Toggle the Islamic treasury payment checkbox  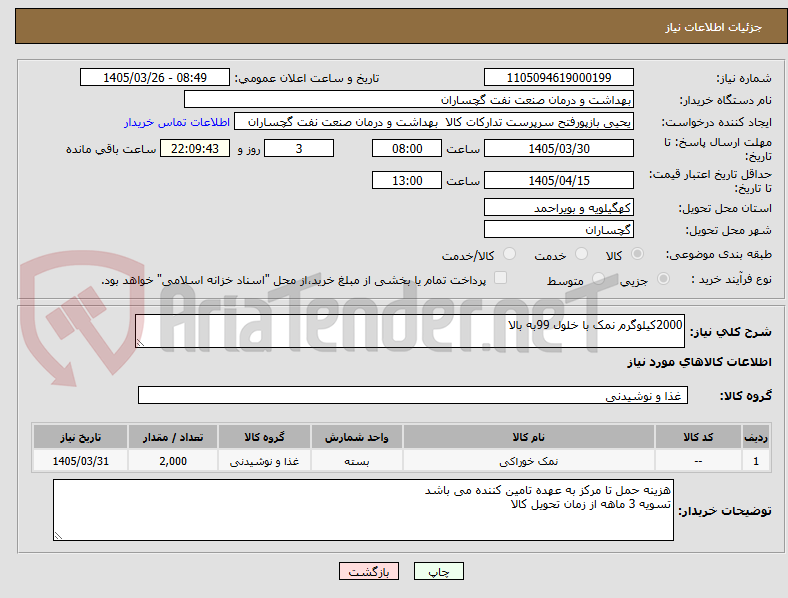pos(501,278)
